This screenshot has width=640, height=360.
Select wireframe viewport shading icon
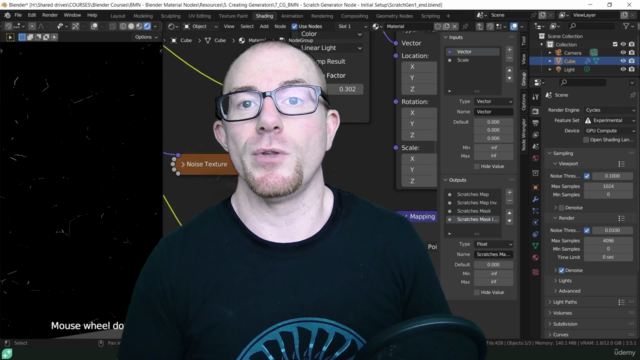[x=123, y=26]
